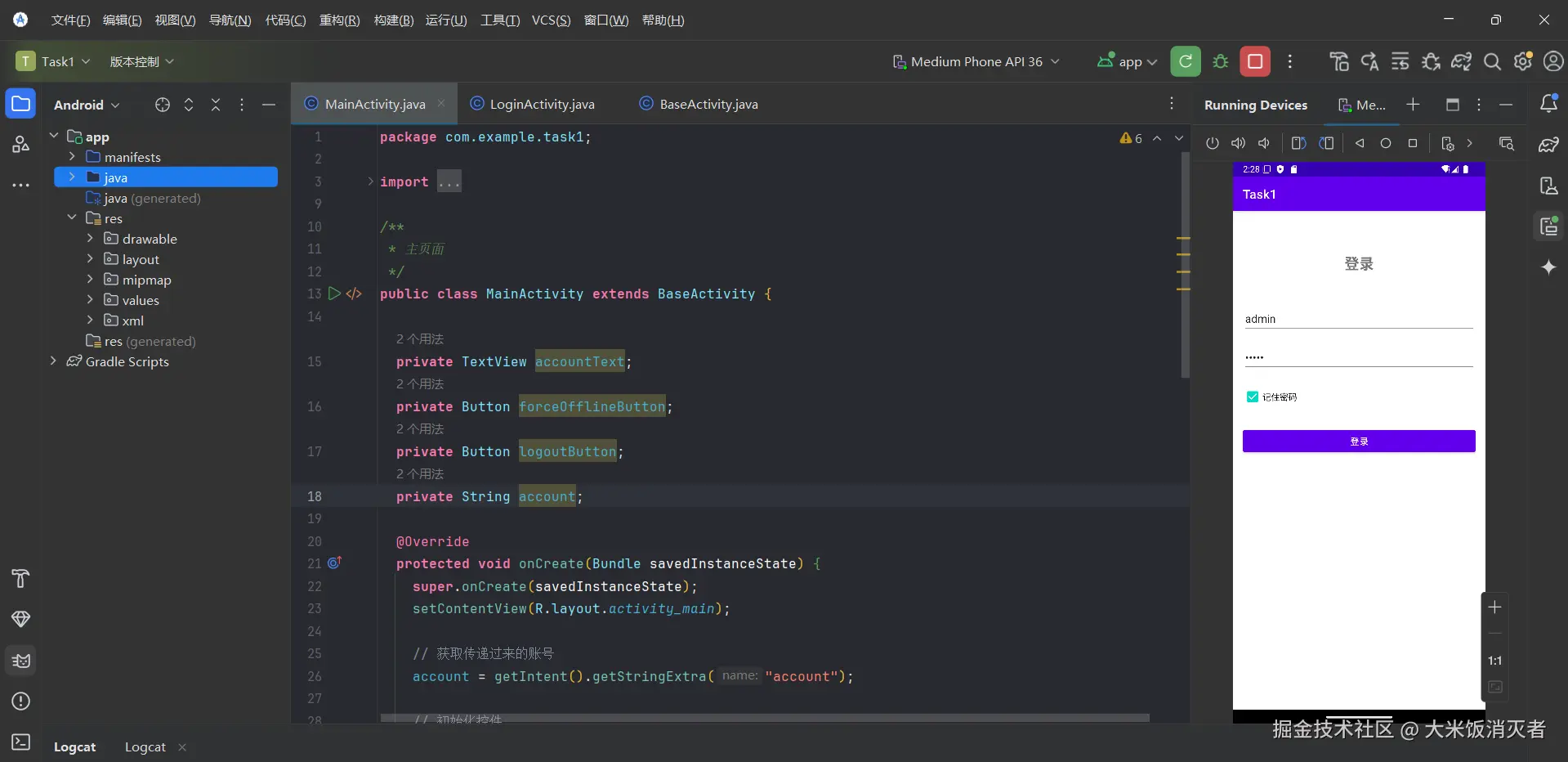Open the Build hammer tool window
The width and height of the screenshot is (1568, 762).
(x=21, y=579)
